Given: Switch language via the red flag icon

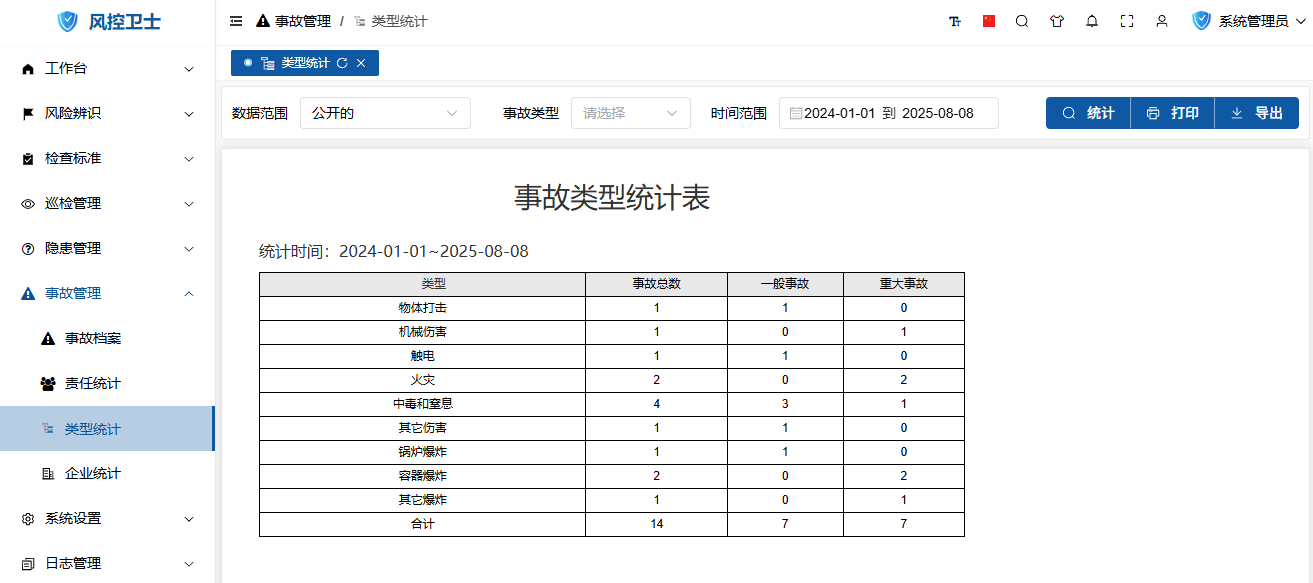Looking at the screenshot, I should pos(989,21).
